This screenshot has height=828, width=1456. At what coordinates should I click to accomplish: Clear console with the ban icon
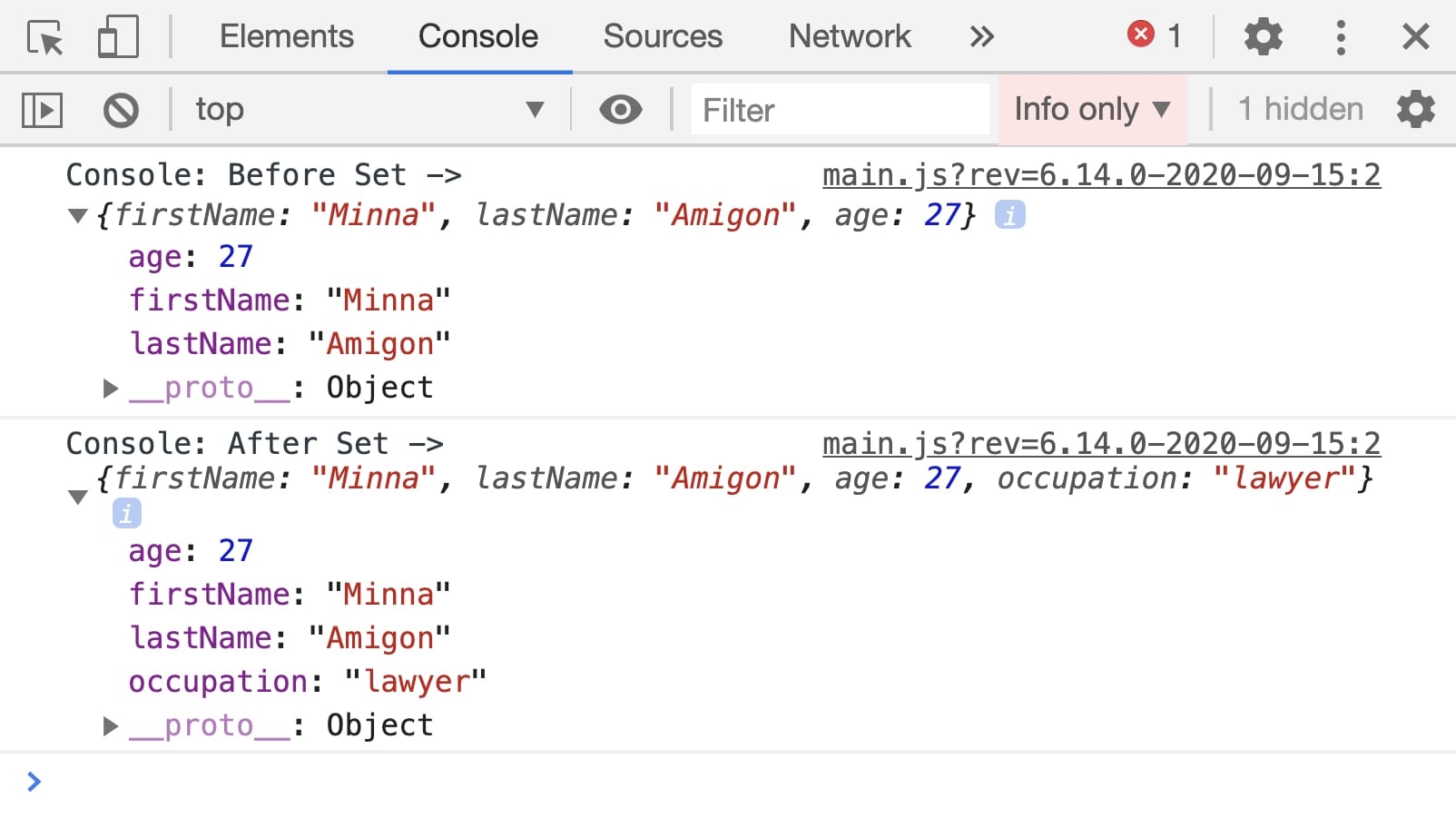tap(121, 110)
